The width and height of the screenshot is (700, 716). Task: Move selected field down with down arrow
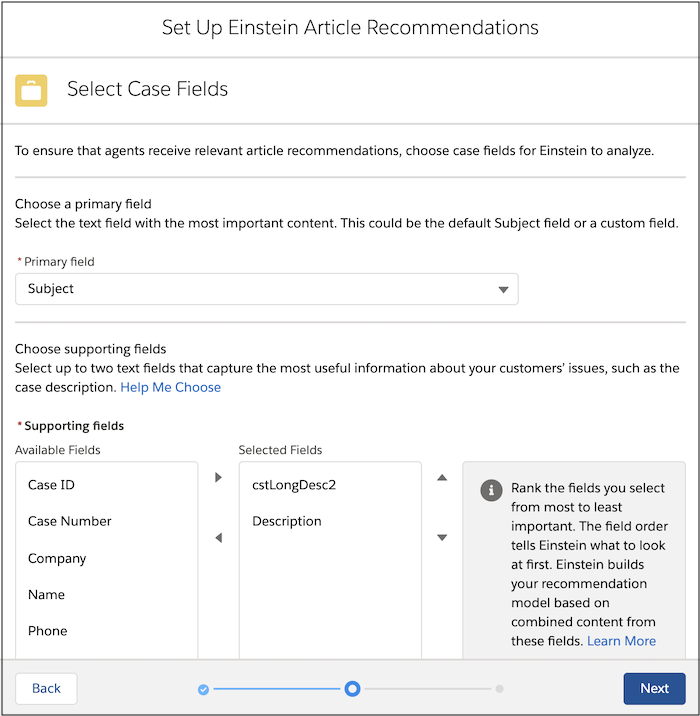click(x=442, y=537)
